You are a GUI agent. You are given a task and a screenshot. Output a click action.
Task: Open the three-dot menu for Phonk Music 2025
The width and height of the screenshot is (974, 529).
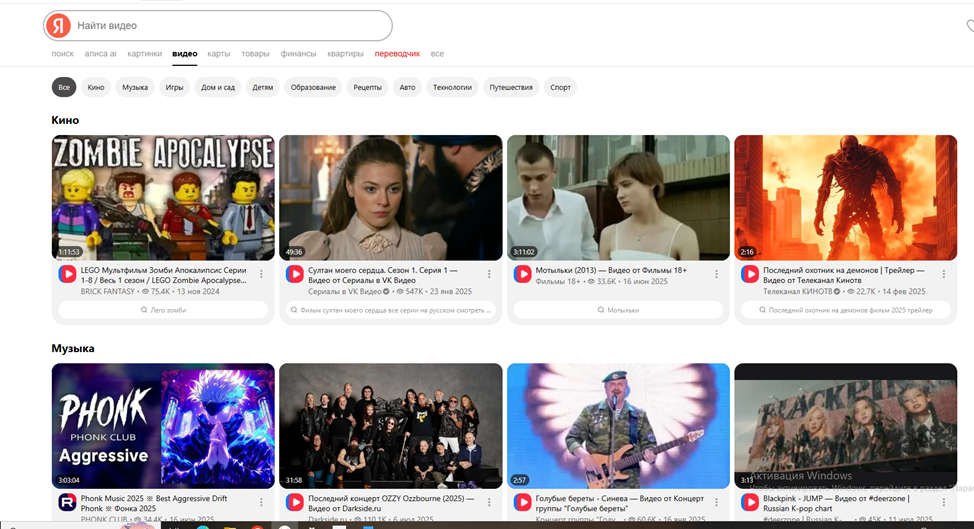tap(262, 502)
